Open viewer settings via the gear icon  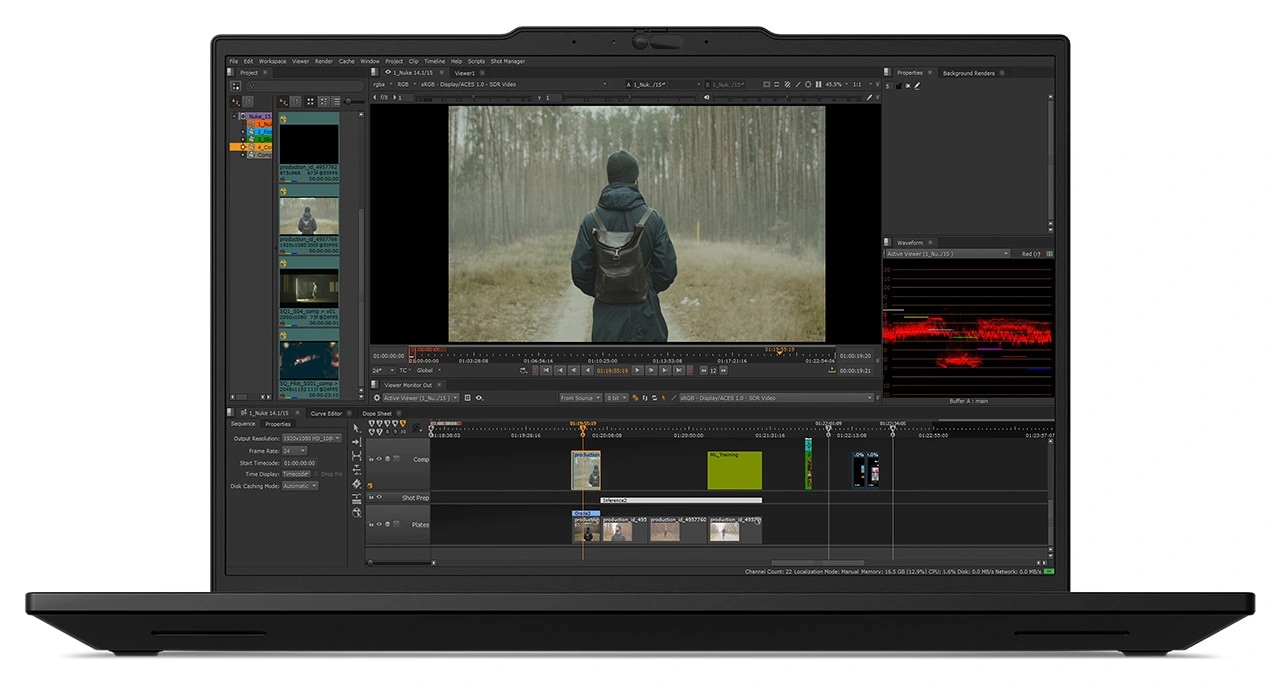[x=377, y=398]
